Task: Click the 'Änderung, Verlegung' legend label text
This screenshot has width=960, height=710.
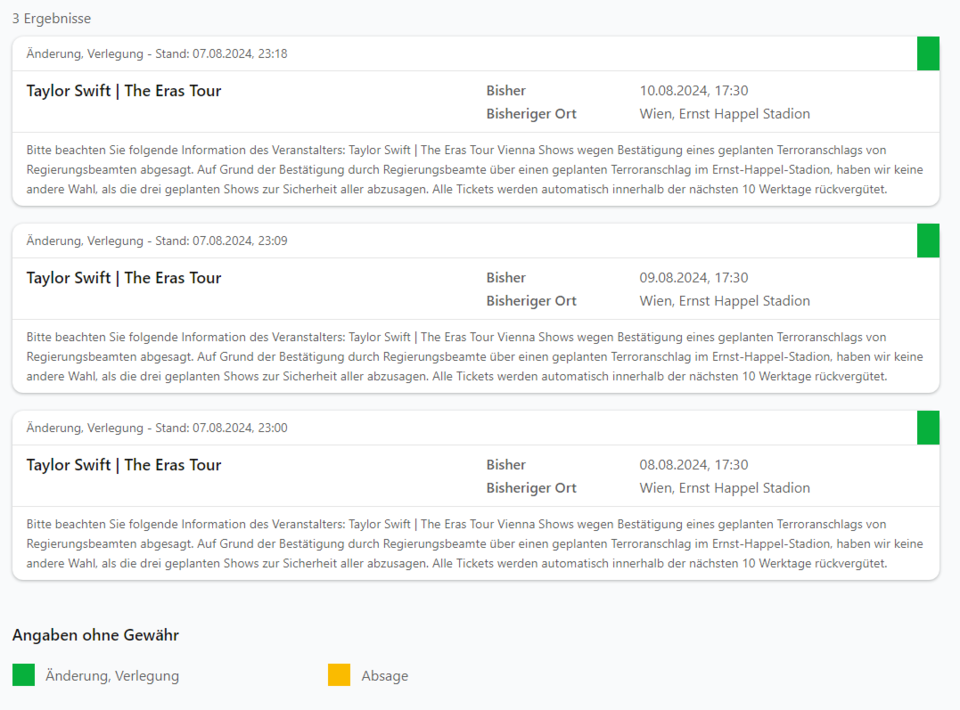Action: pyautogui.click(x=112, y=676)
